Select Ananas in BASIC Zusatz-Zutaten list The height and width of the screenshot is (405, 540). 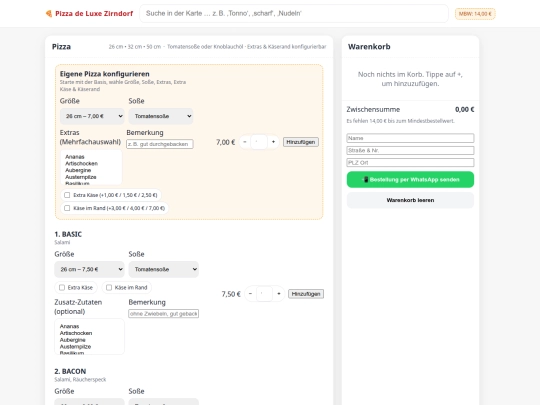point(70,326)
